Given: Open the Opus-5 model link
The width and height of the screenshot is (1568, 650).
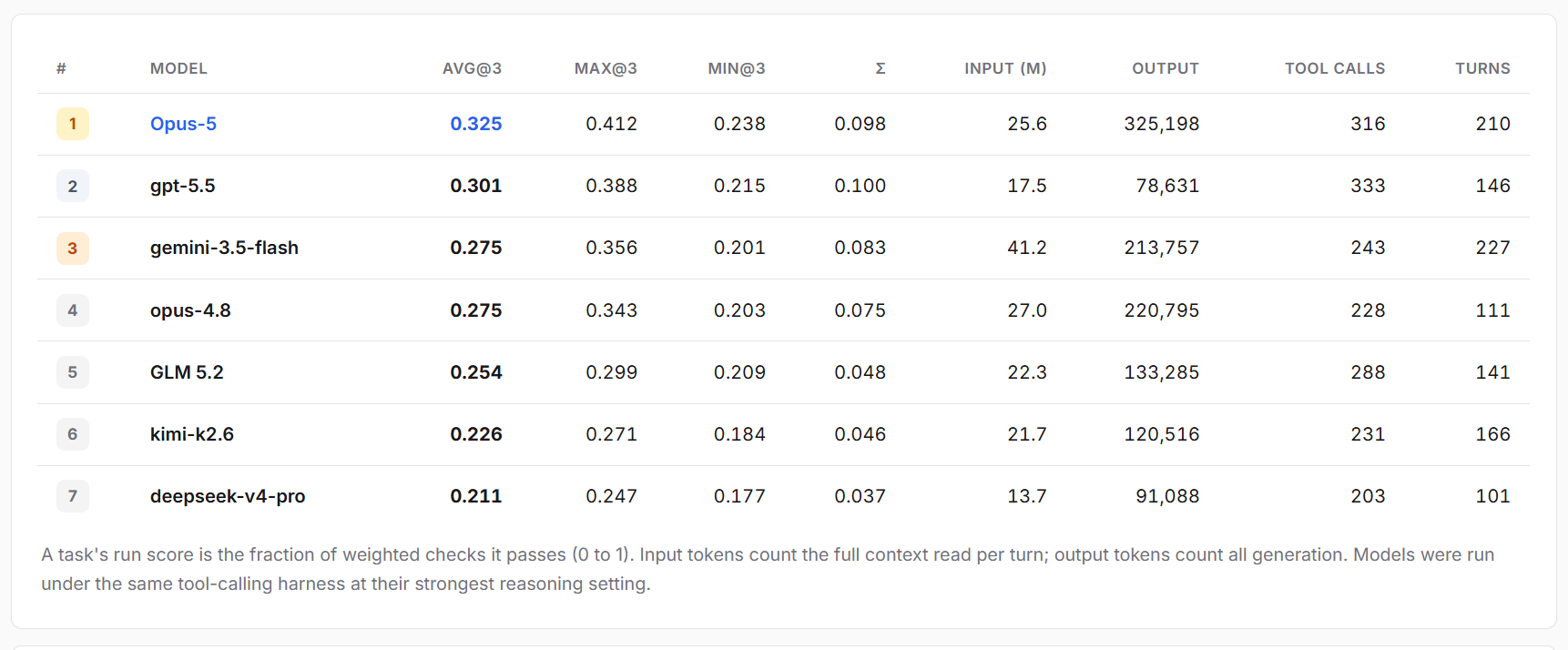Looking at the screenshot, I should tap(183, 124).
